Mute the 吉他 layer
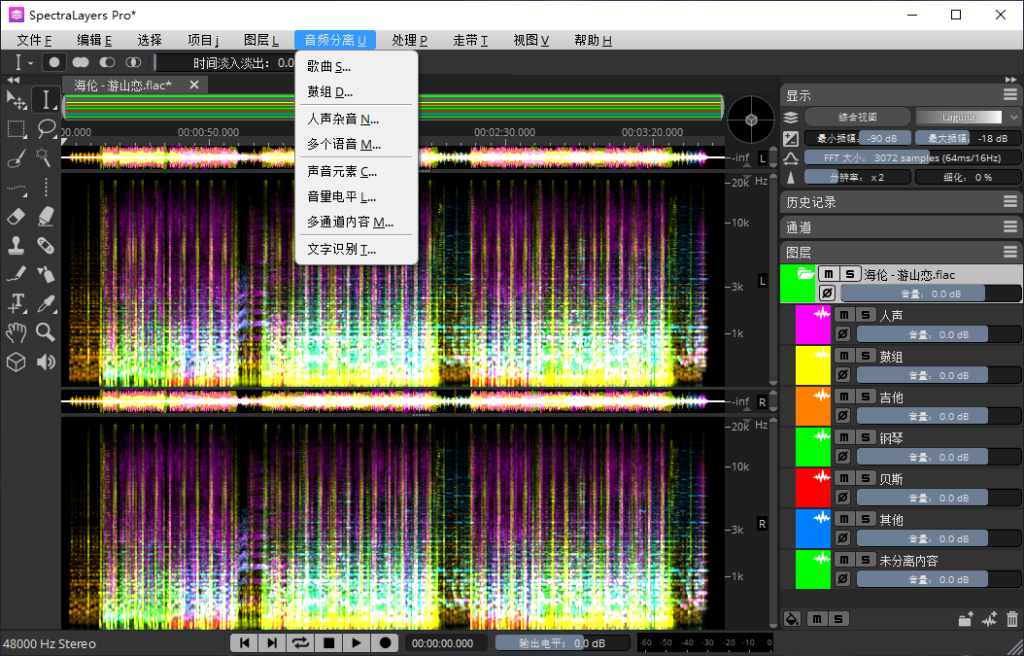 click(x=844, y=397)
